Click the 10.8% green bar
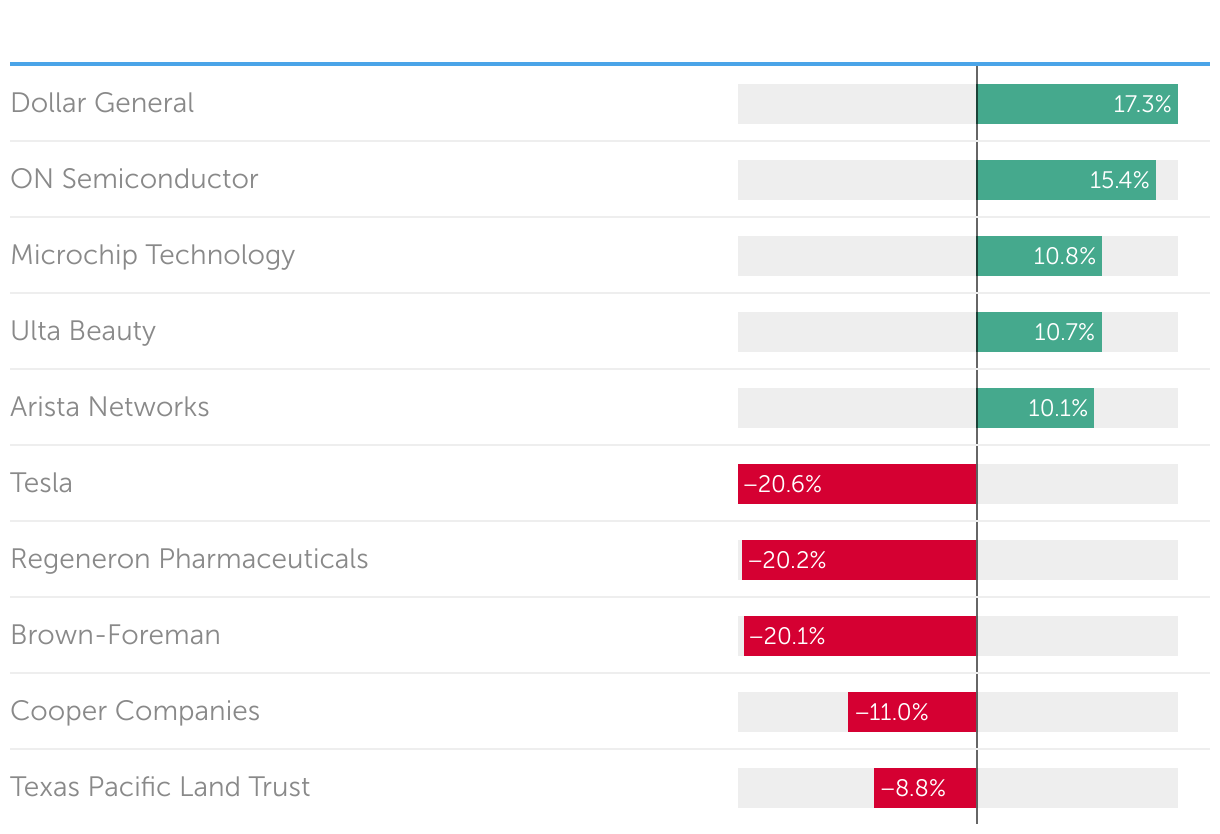The image size is (1220, 834). [1039, 256]
